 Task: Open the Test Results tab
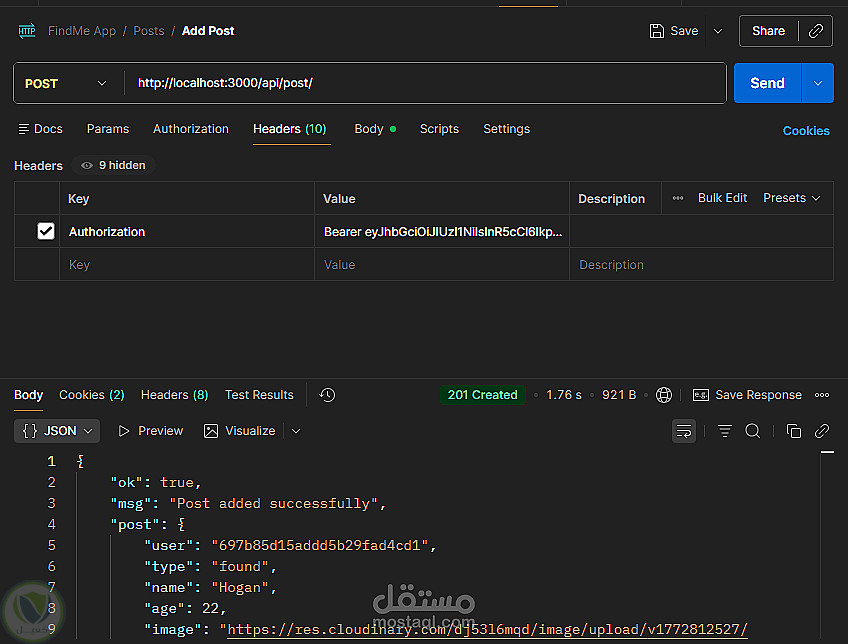(x=259, y=395)
